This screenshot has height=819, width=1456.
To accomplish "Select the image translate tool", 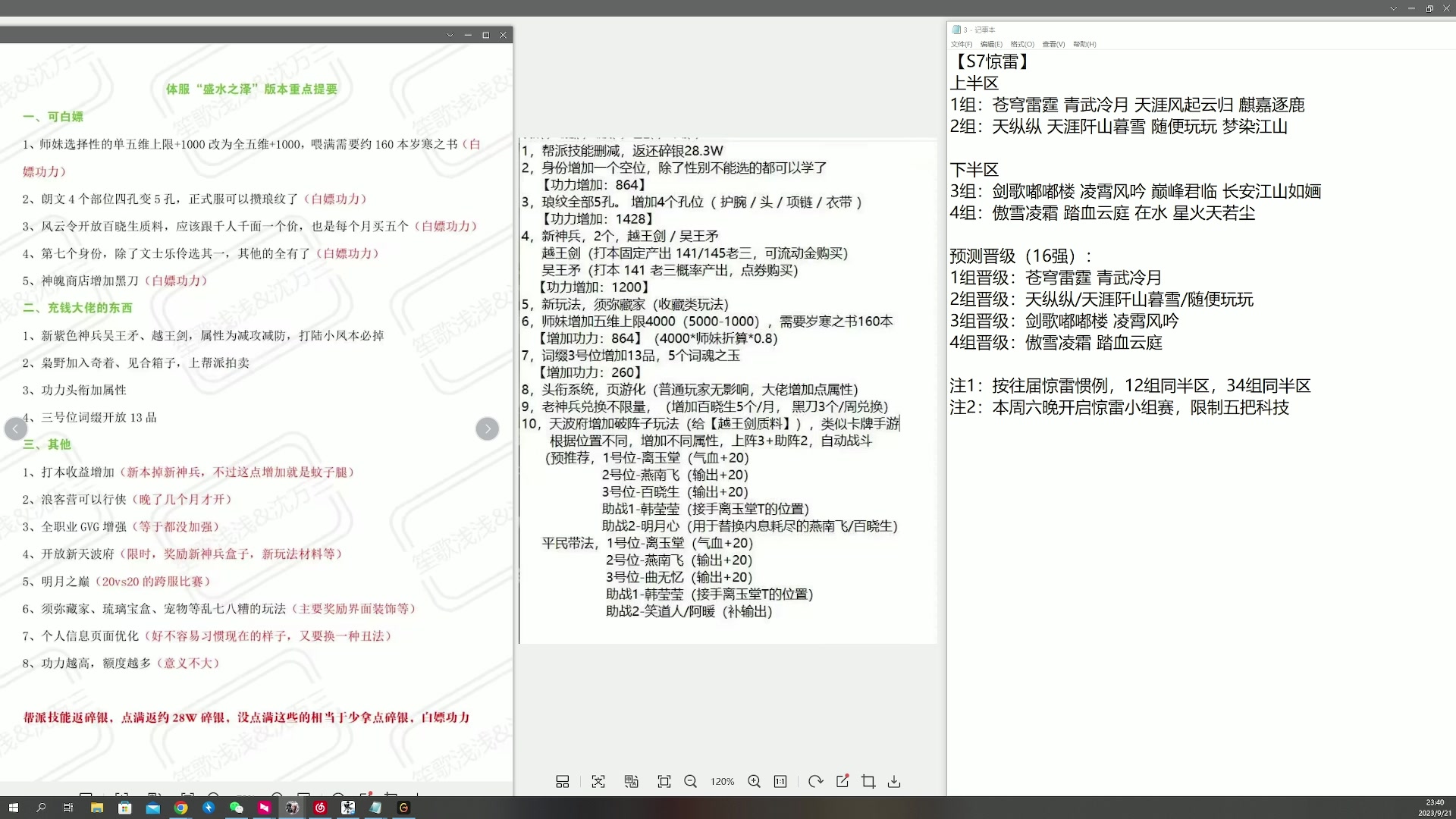I will [x=632, y=781].
